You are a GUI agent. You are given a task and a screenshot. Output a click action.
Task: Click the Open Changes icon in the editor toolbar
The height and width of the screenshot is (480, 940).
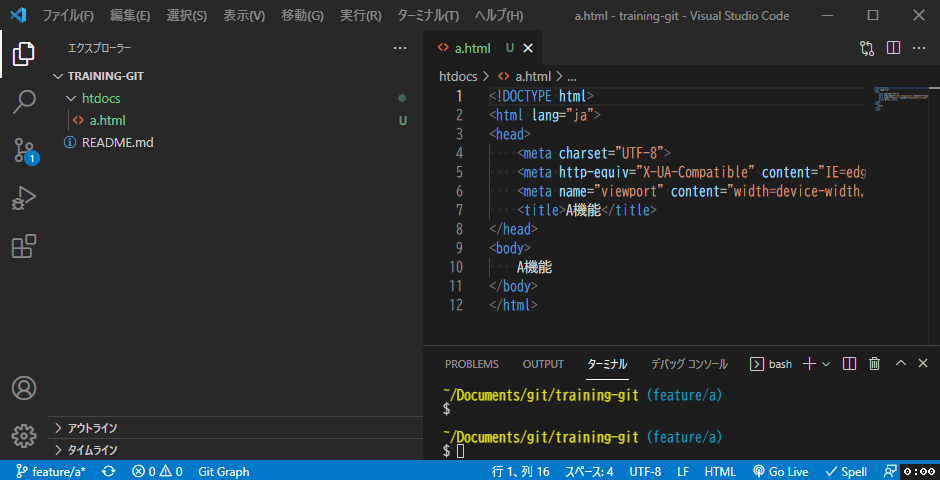pos(867,49)
